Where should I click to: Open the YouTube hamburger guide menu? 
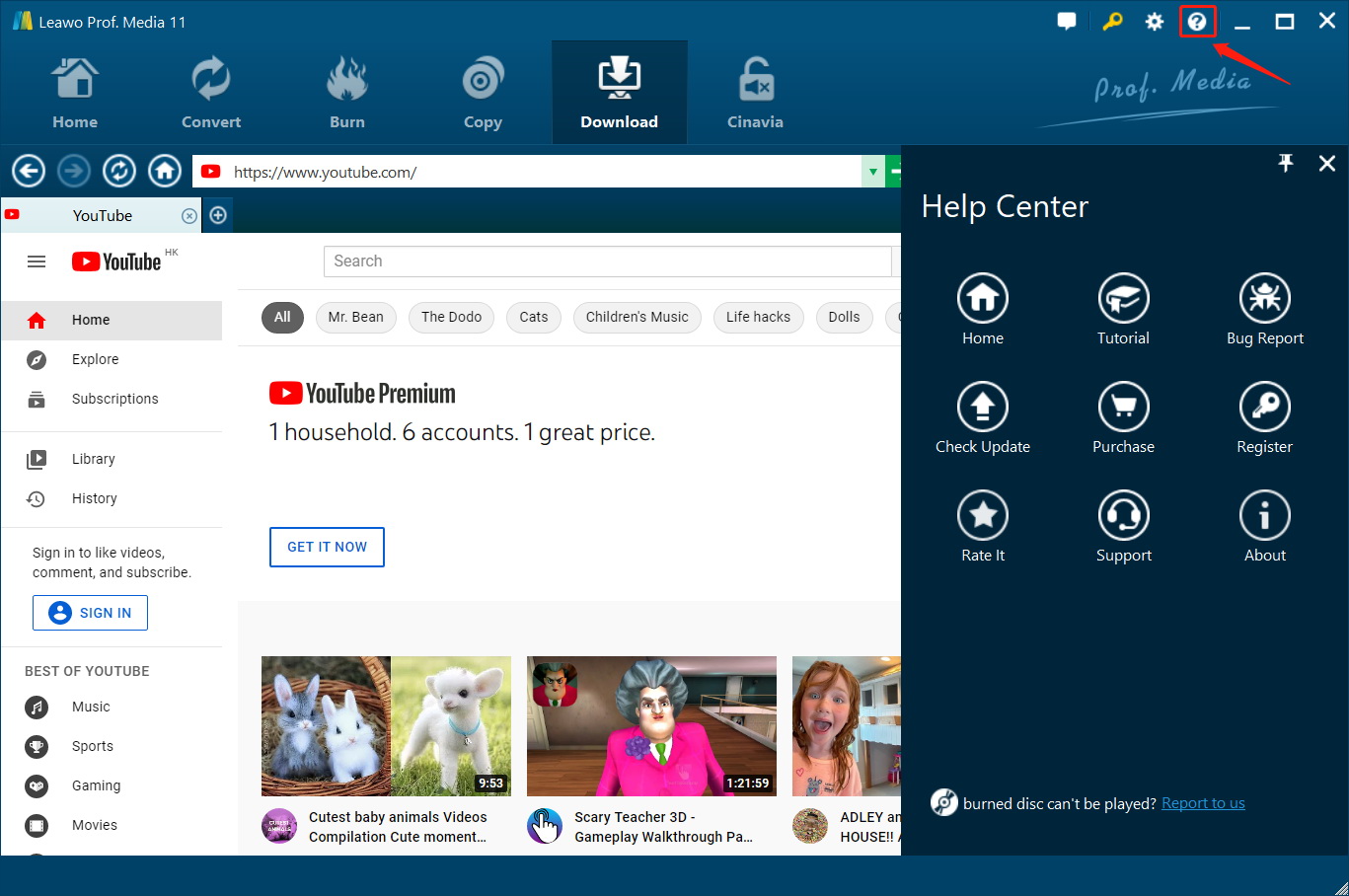point(37,261)
